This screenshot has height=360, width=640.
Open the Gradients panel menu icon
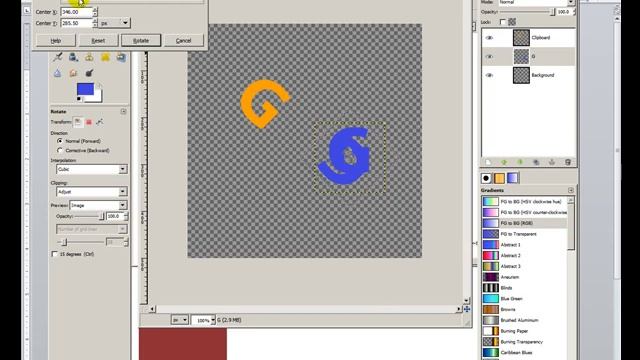pyautogui.click(x=571, y=190)
